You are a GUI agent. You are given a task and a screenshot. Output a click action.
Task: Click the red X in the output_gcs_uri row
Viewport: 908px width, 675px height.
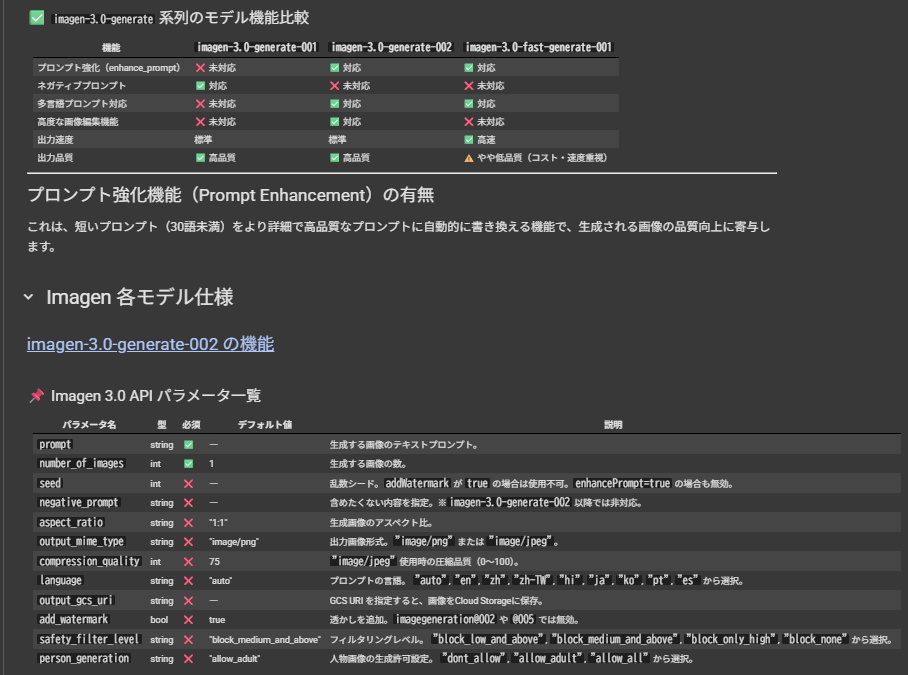point(189,601)
